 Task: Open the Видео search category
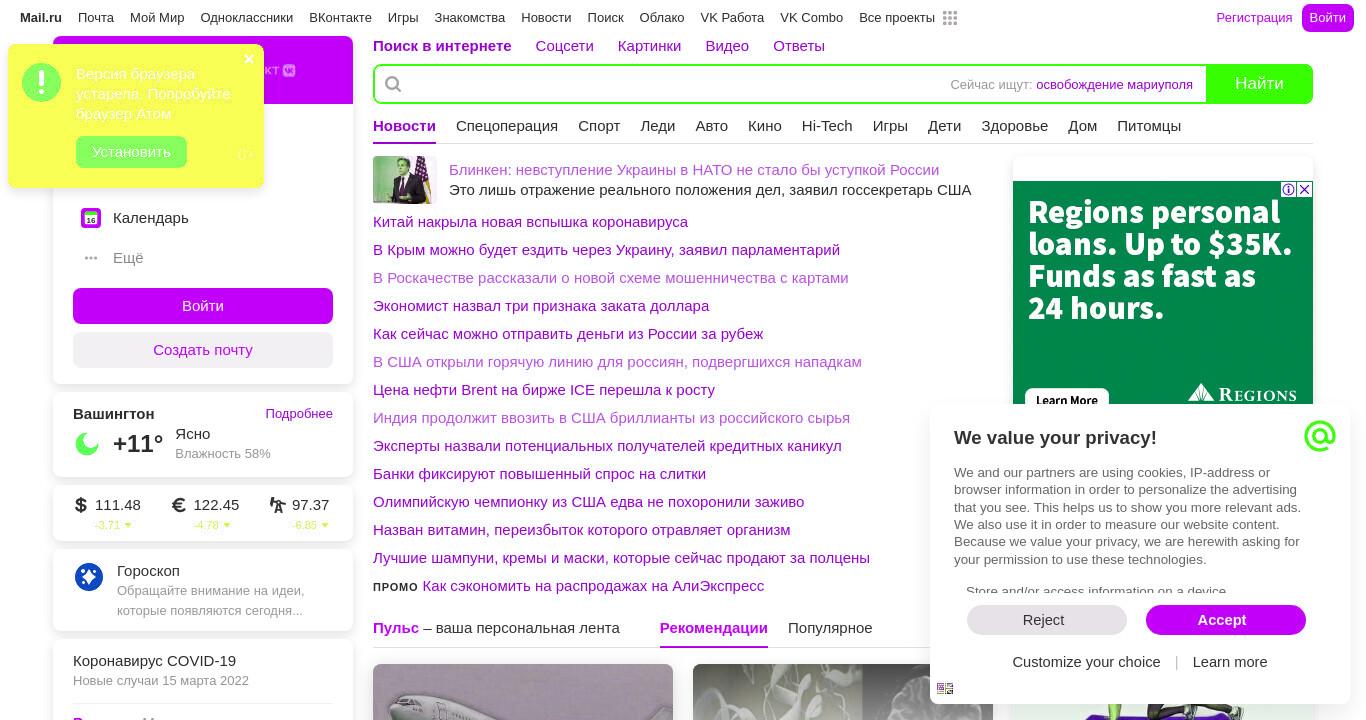click(727, 46)
